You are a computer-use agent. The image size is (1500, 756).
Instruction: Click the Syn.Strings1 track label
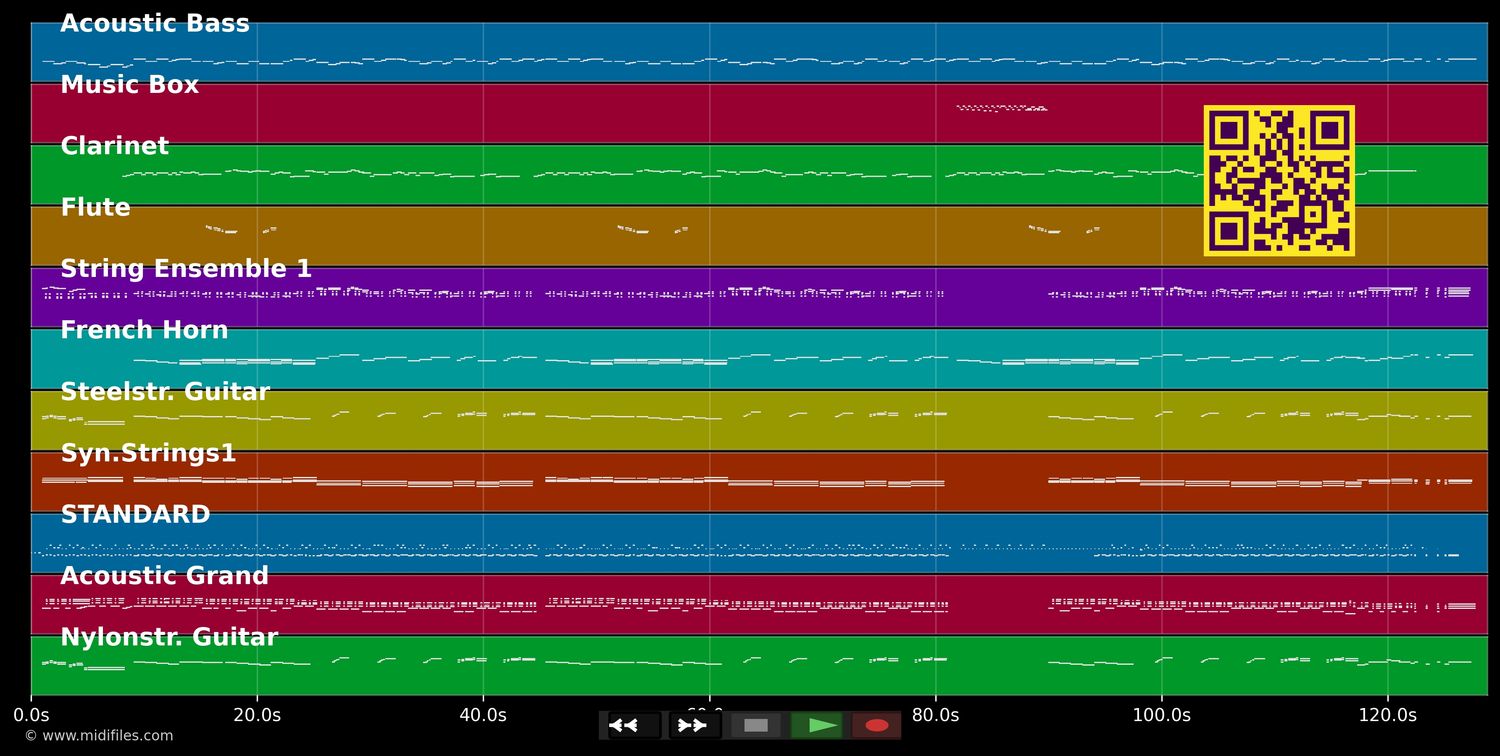tap(149, 454)
